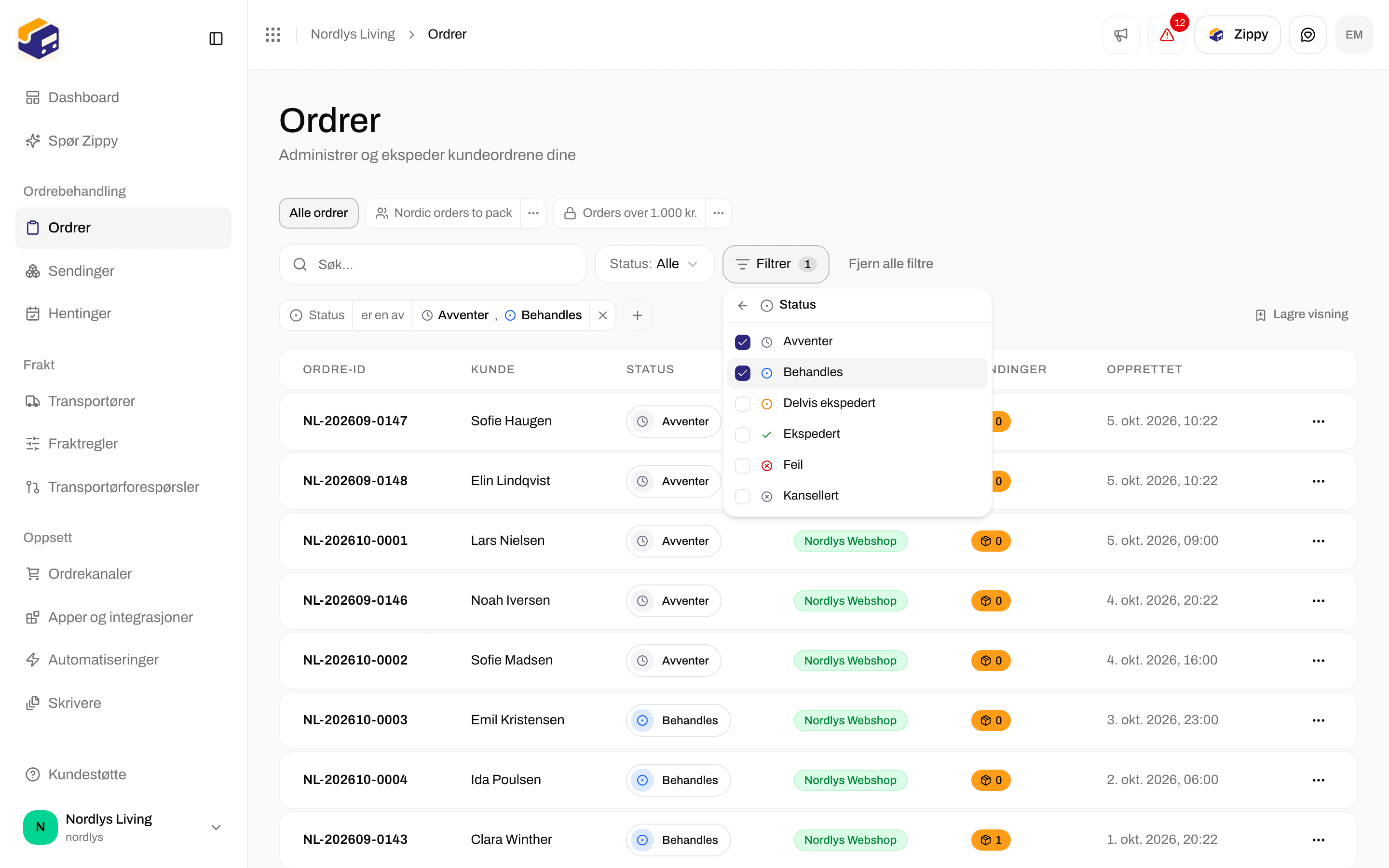Follow the Nordlys Living breadcrumb link
The height and width of the screenshot is (868, 1389).
click(x=353, y=34)
